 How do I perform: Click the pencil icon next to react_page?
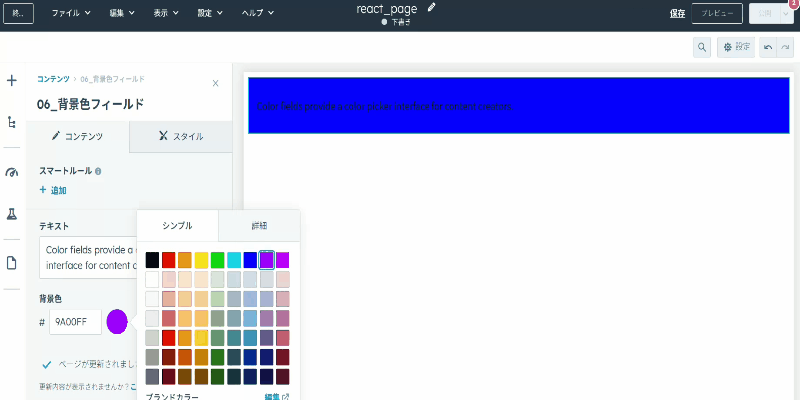[x=432, y=8]
